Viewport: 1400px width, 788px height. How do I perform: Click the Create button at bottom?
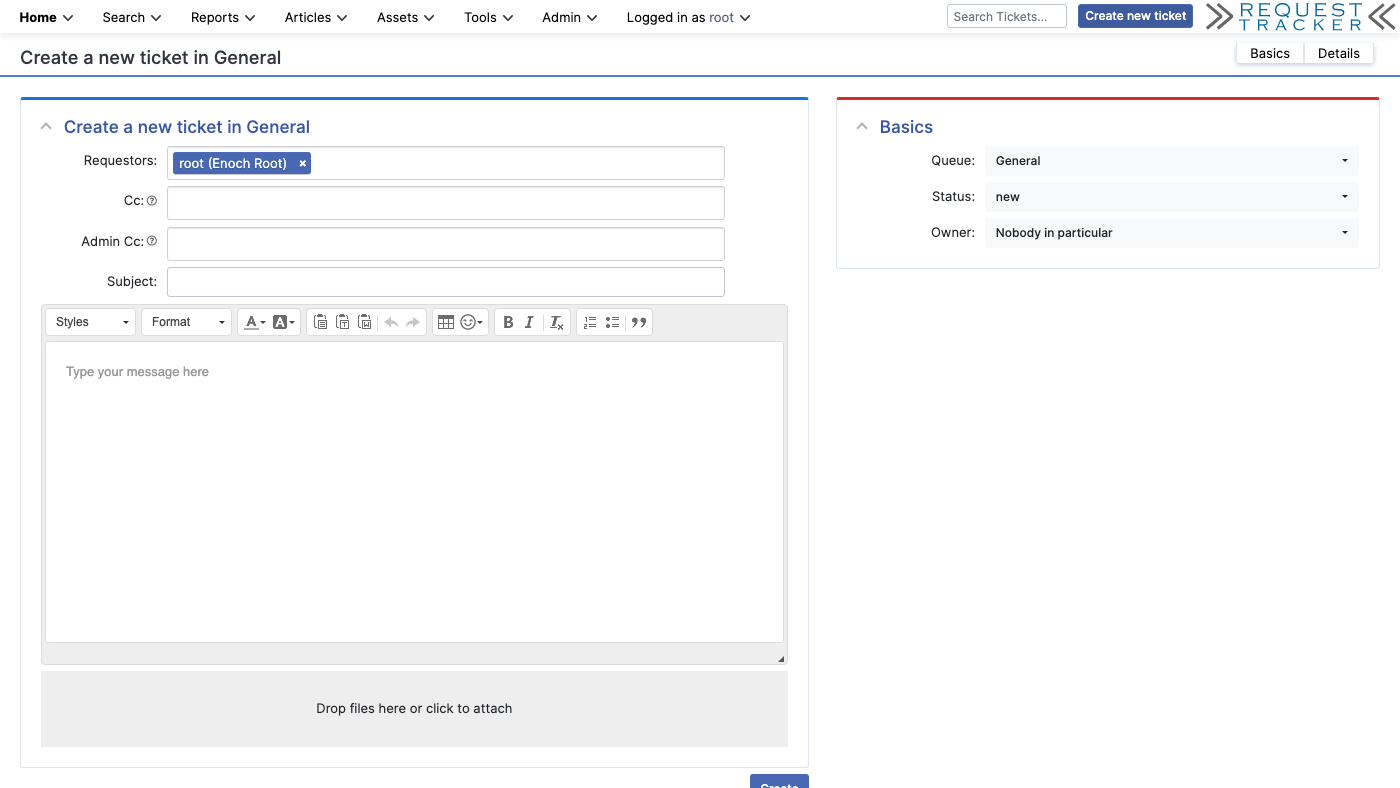click(779, 781)
